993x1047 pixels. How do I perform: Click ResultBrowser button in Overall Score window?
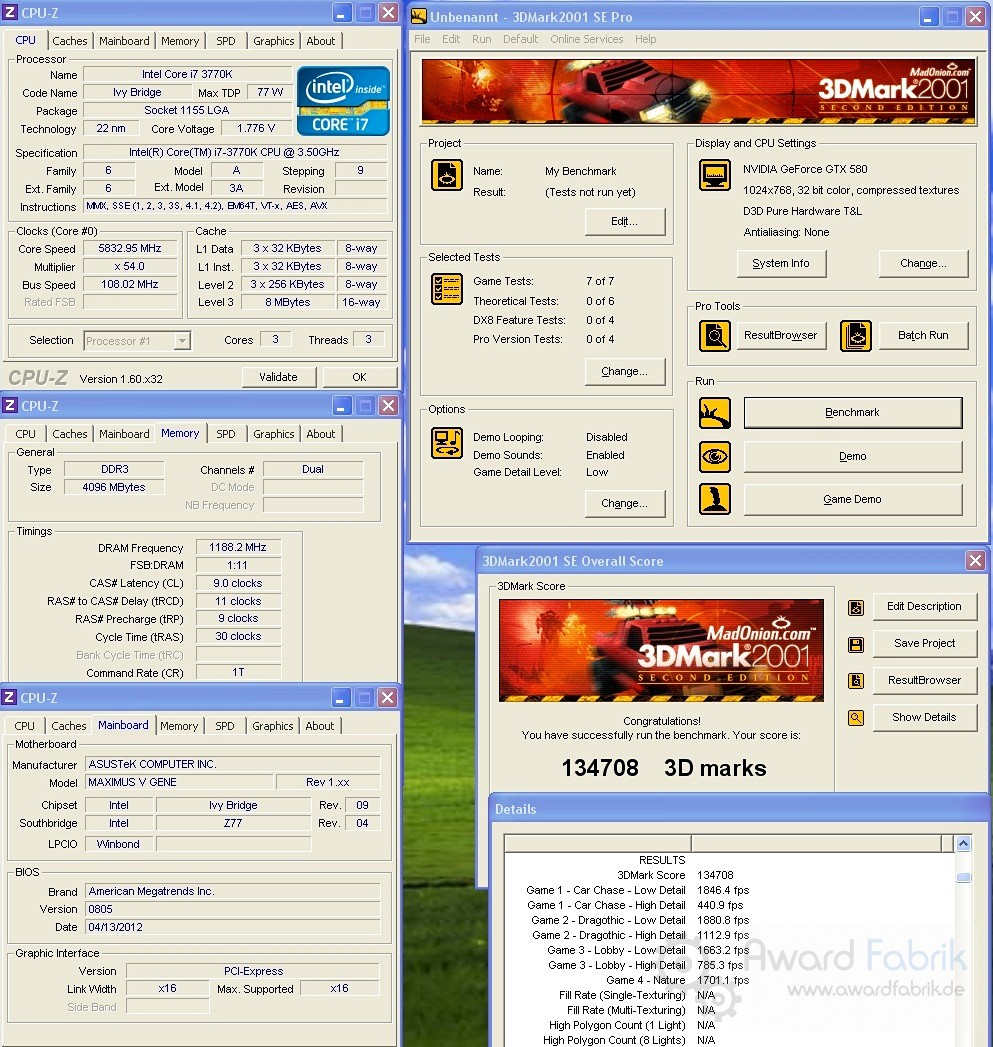coord(924,680)
